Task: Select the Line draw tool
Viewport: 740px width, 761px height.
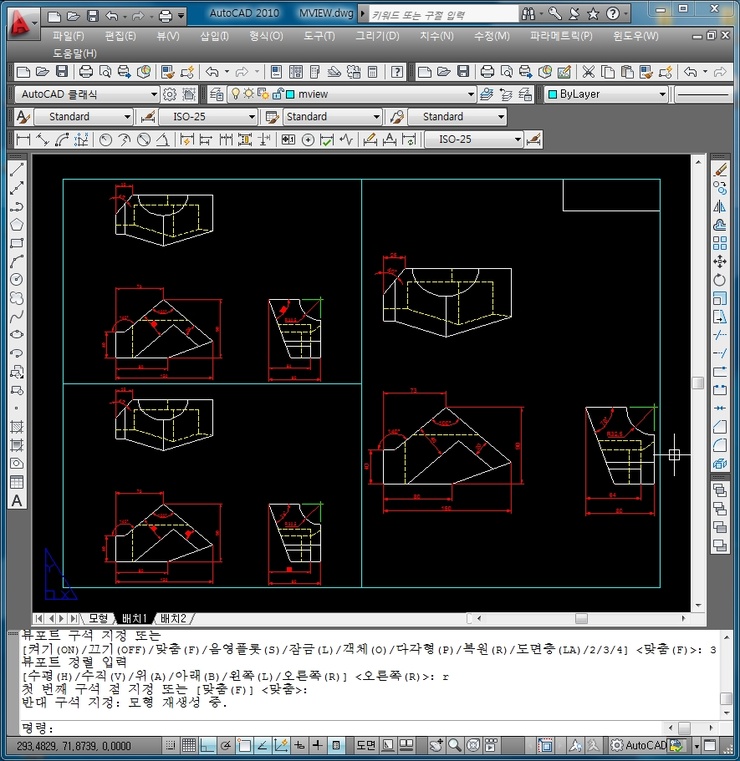Action: (x=17, y=169)
